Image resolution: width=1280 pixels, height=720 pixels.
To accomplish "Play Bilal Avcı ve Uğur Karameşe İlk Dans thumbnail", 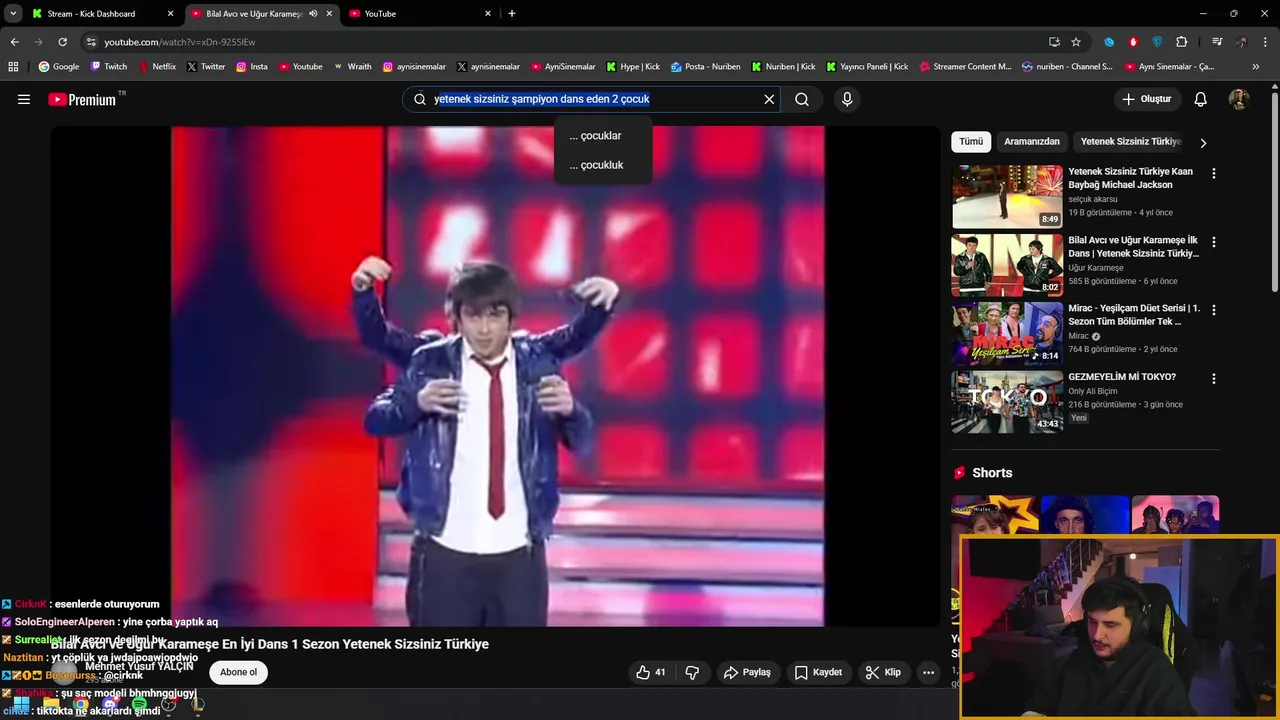I will (1007, 265).
